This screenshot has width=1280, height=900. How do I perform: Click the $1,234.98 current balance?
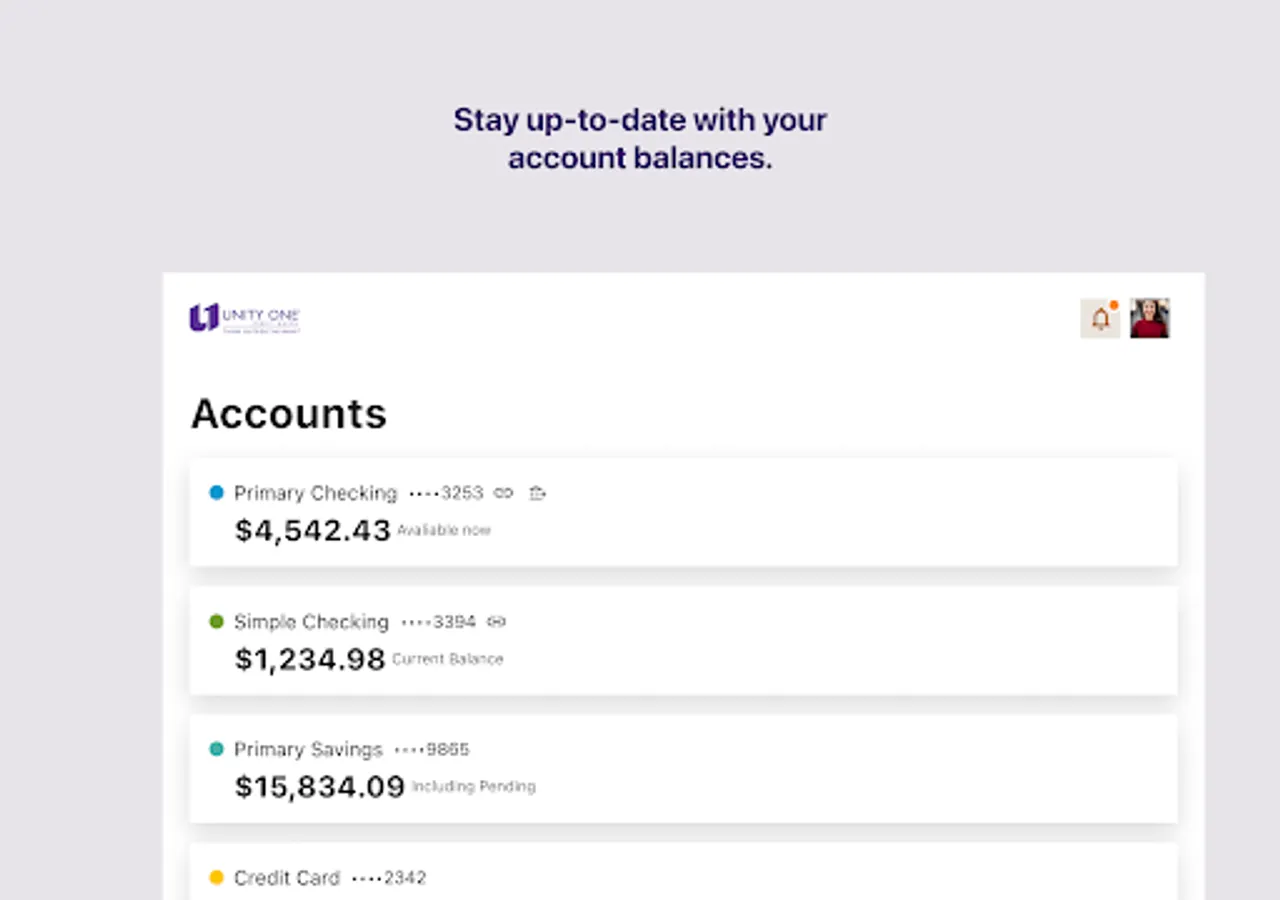tap(308, 659)
